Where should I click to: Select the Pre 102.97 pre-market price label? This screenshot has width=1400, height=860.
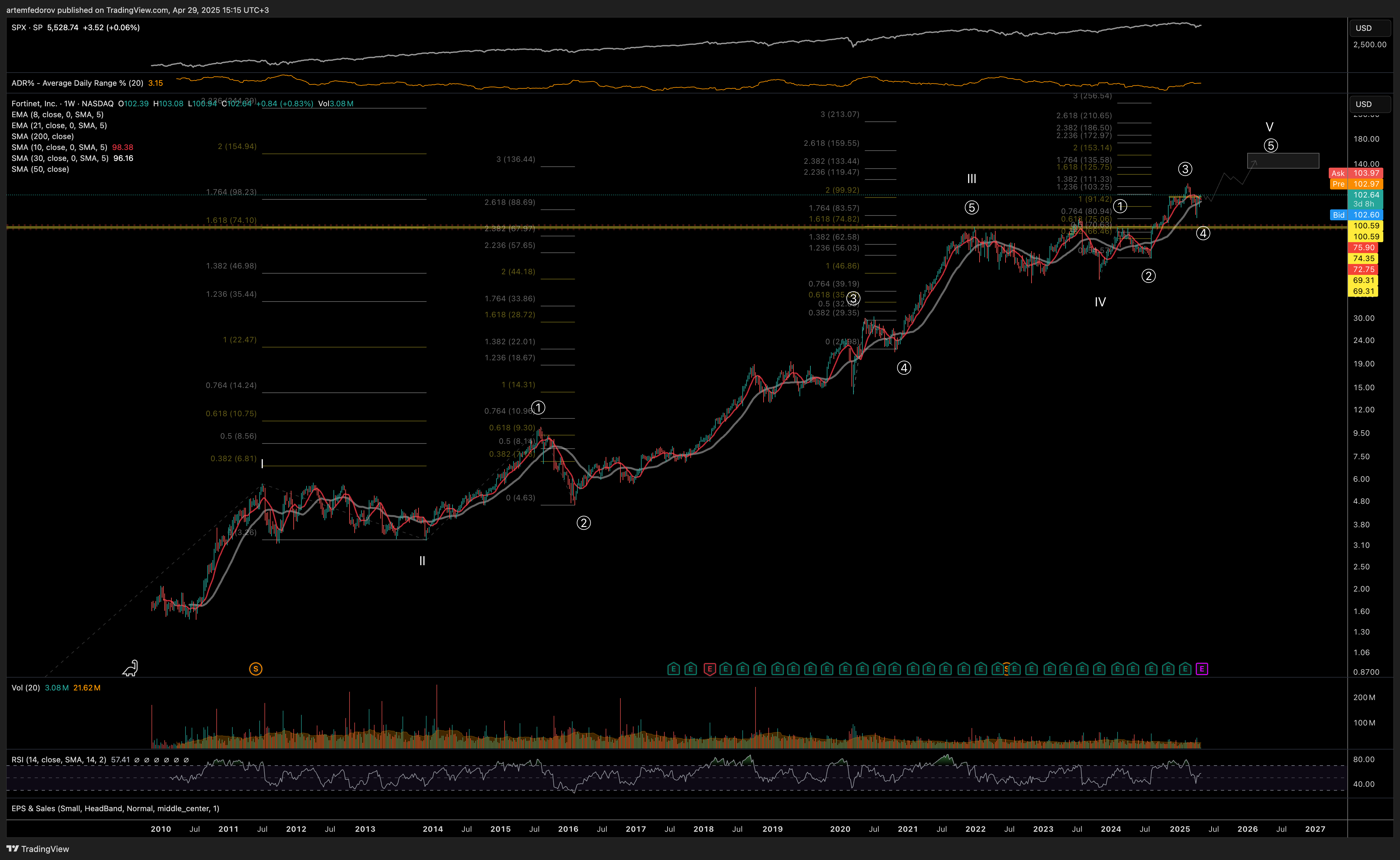[x=1356, y=184]
